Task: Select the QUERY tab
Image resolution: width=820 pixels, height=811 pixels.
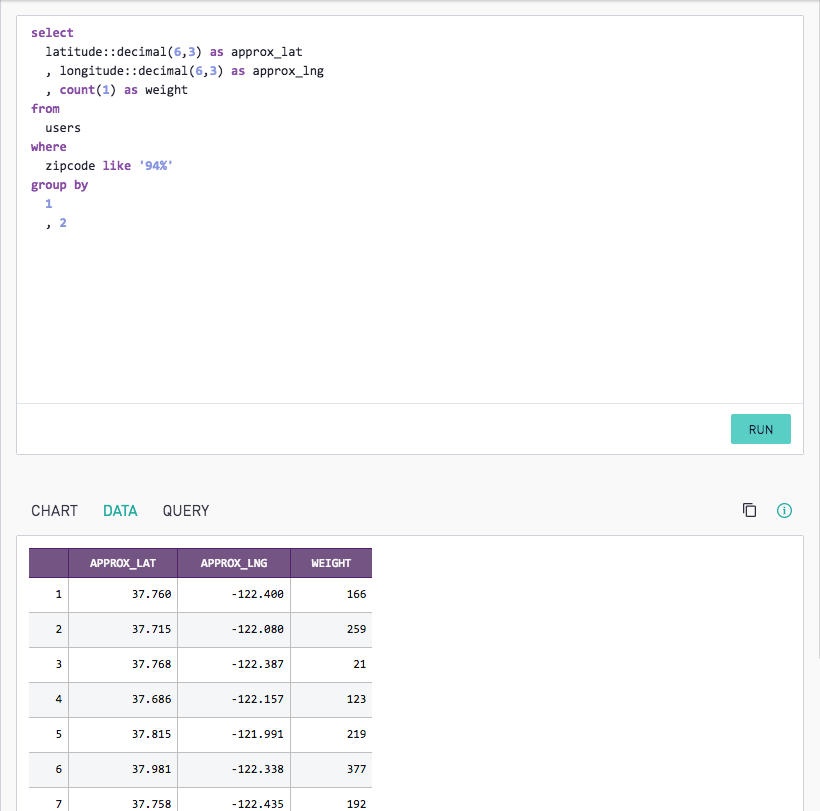Action: tap(186, 510)
